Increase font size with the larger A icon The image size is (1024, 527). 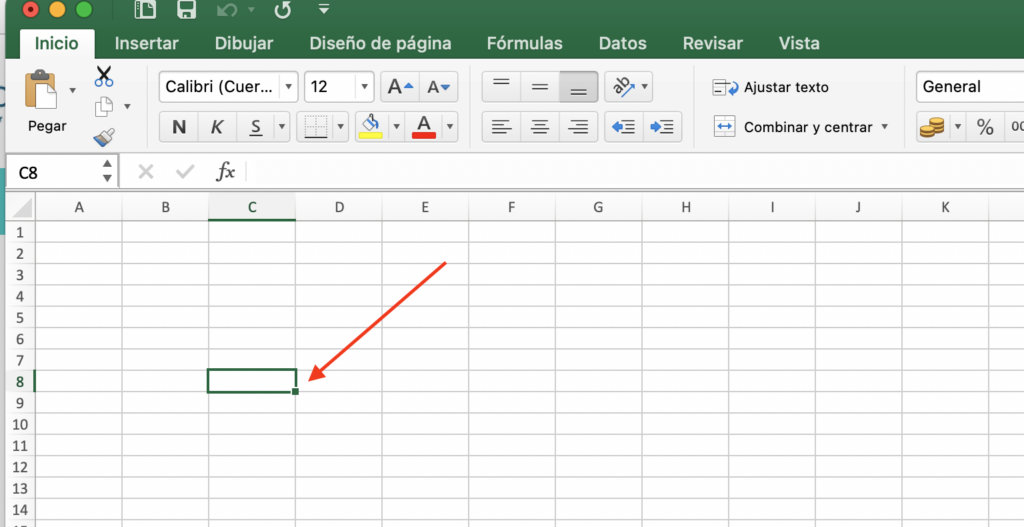pos(400,87)
